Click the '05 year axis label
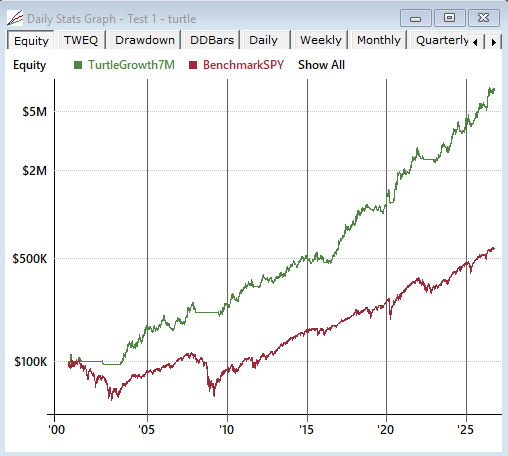This screenshot has height=456, width=508. (x=147, y=430)
